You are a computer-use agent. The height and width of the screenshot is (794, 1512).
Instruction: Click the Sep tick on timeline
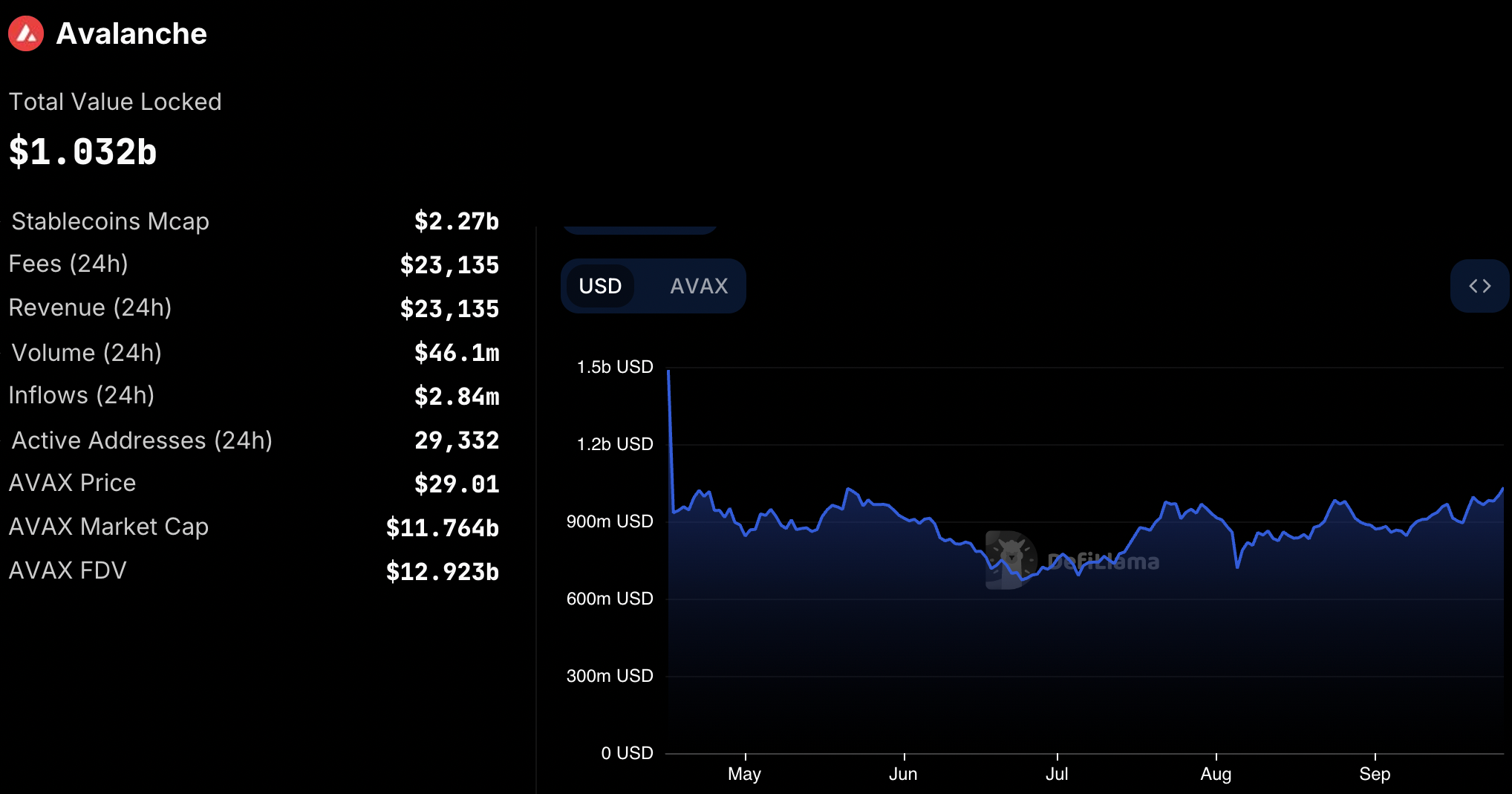(1375, 774)
